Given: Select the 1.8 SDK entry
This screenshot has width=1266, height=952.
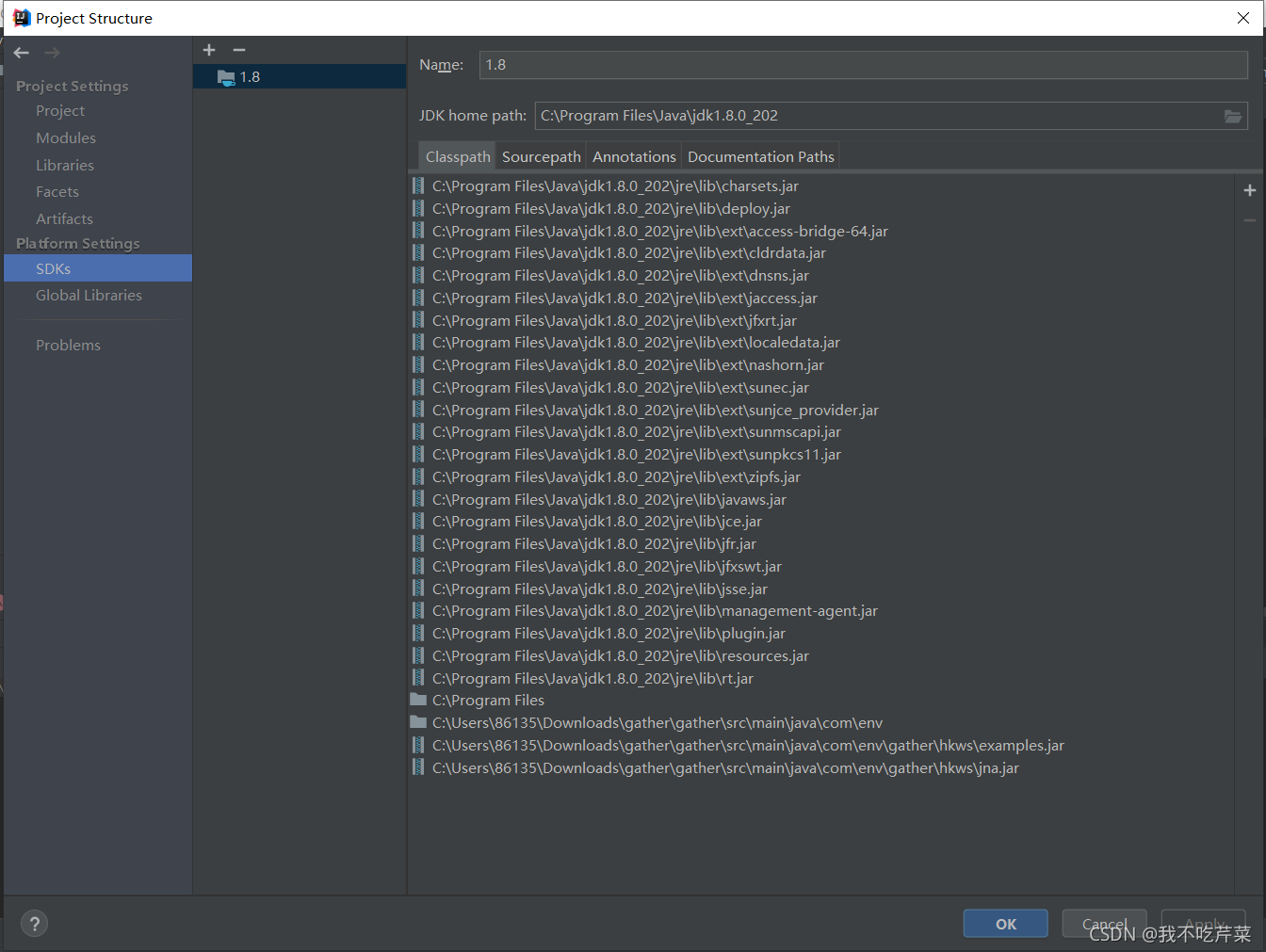Looking at the screenshot, I should click(x=300, y=77).
